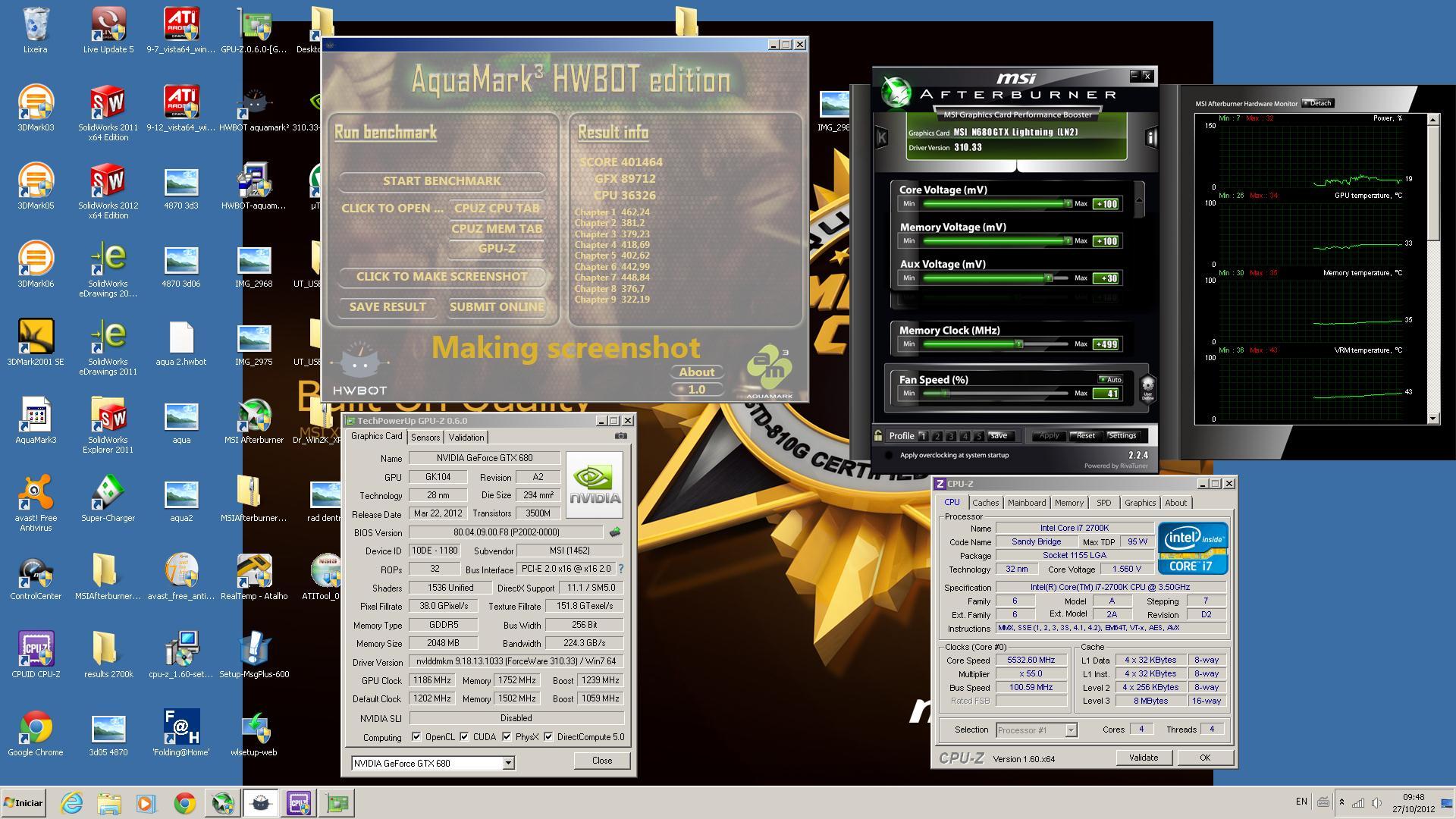Image resolution: width=1456 pixels, height=819 pixels.
Task: Select the 3DMark06 desktop shortcut
Action: pos(36,265)
